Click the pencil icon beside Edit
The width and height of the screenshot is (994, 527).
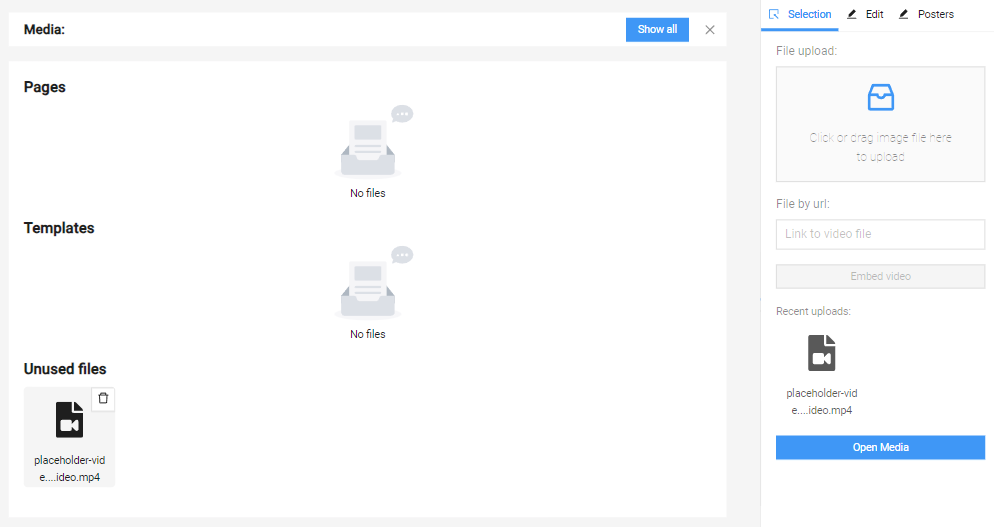pos(852,14)
